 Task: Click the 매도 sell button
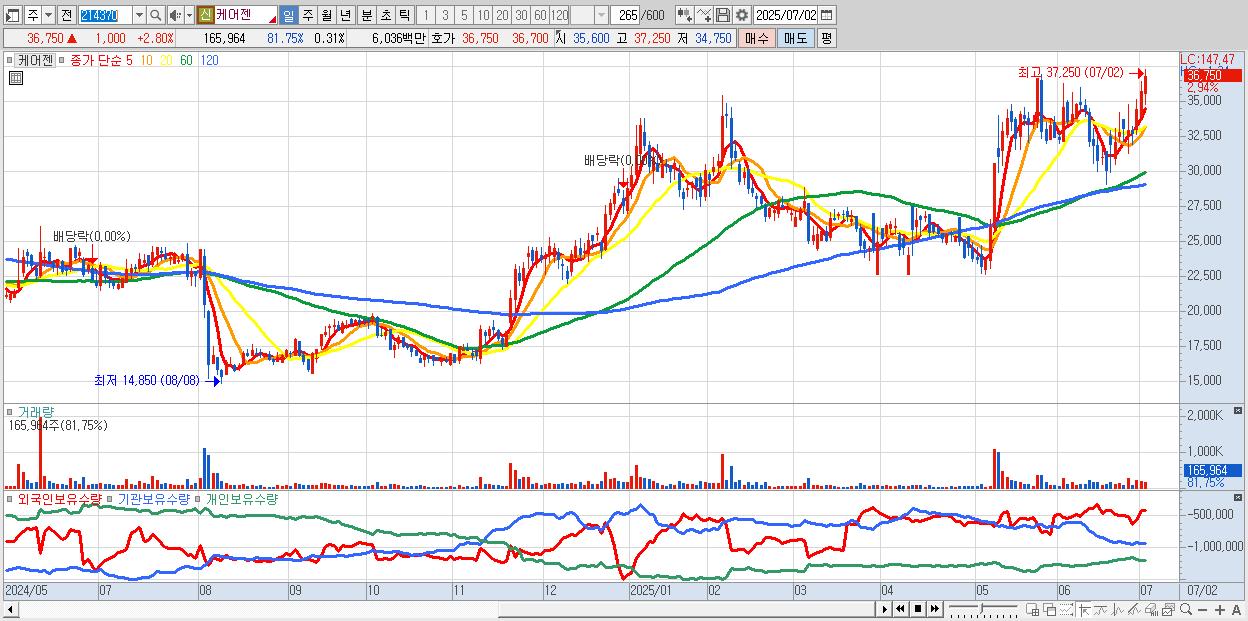click(x=796, y=38)
